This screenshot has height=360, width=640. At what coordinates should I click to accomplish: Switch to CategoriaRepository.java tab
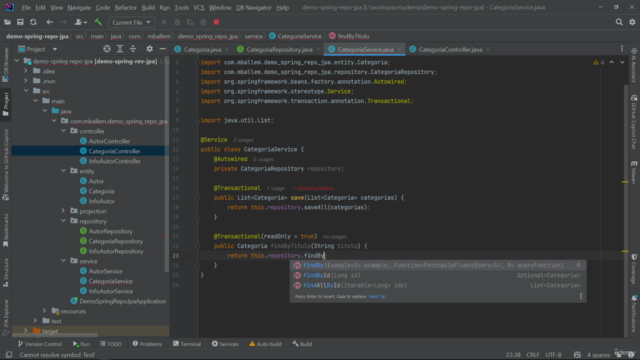(x=279, y=49)
